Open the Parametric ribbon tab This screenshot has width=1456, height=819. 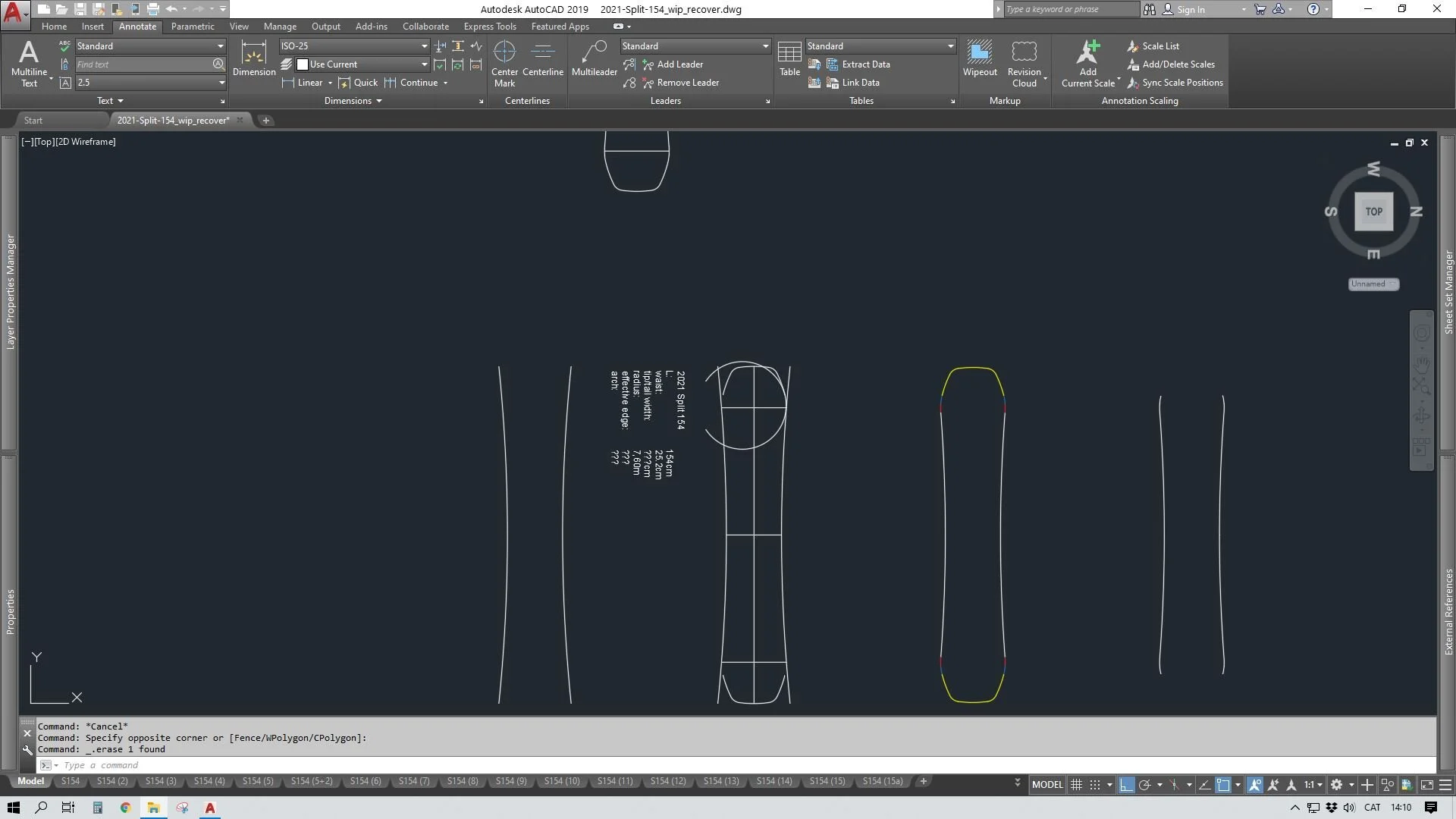point(193,27)
